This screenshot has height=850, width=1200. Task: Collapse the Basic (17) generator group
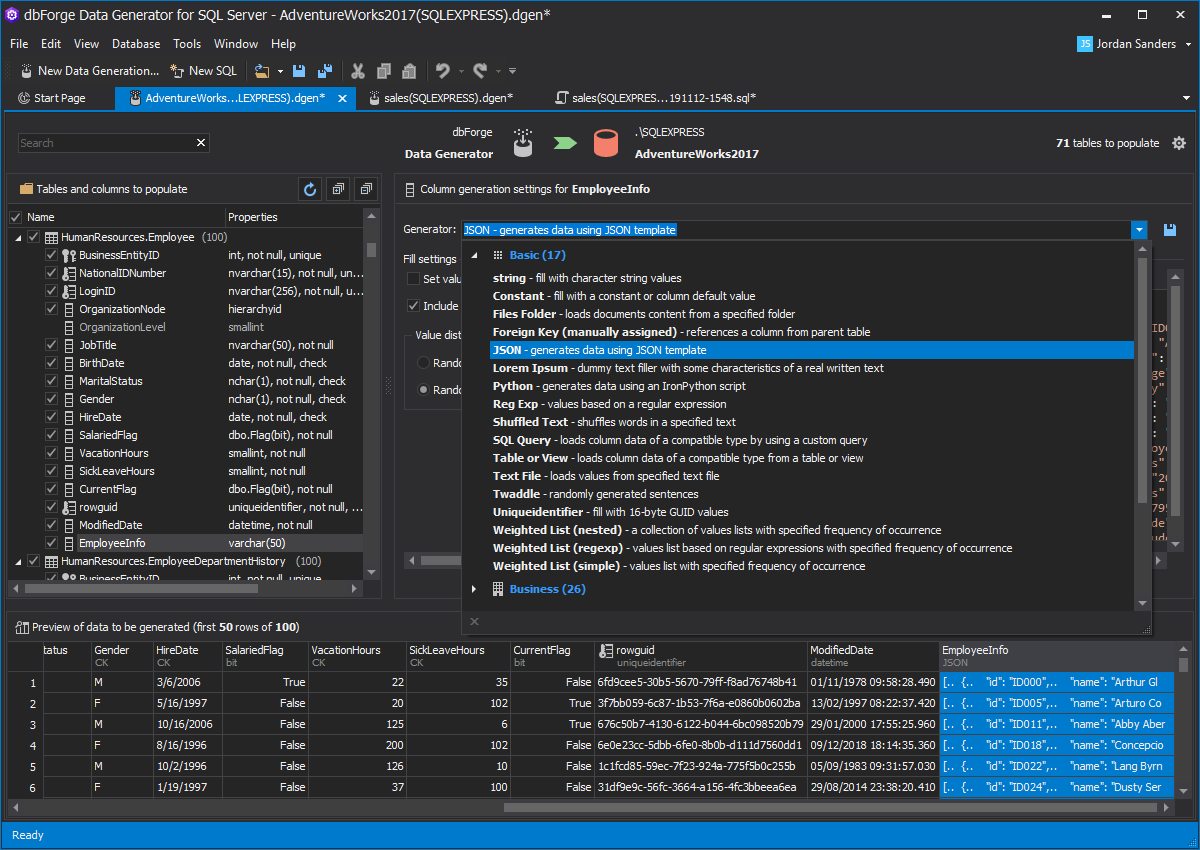click(x=475, y=255)
